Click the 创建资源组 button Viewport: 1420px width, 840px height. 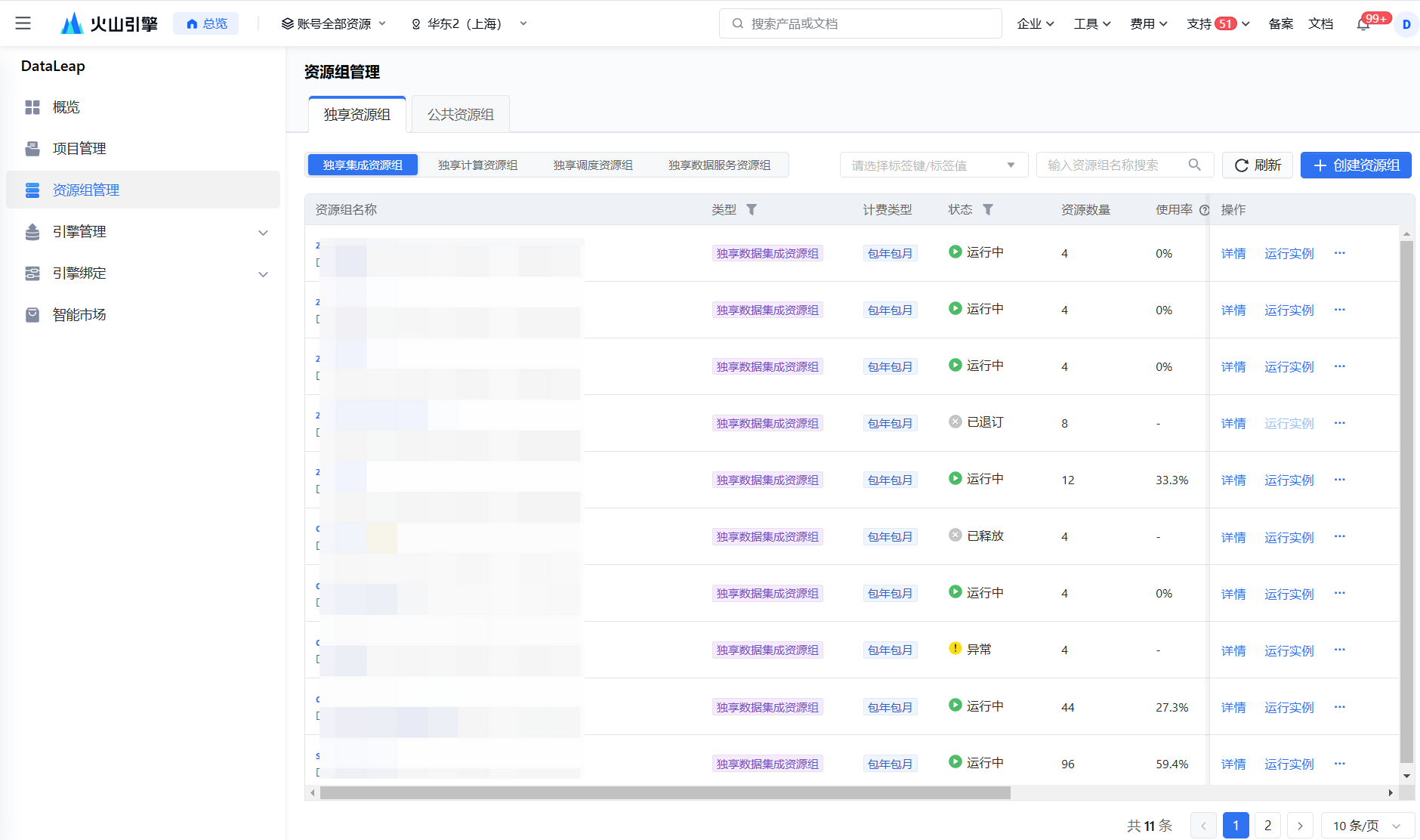(x=1356, y=165)
